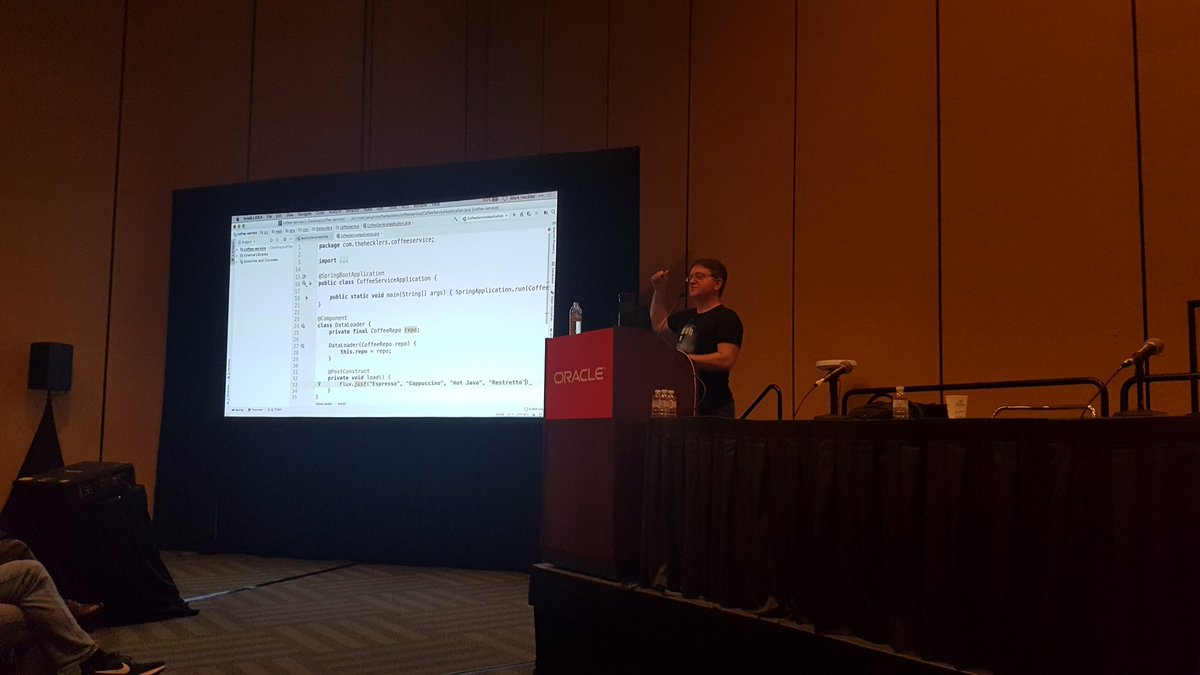Click the file encoding status bar entry
Screen dimensions: 1200x675
coord(520,414)
